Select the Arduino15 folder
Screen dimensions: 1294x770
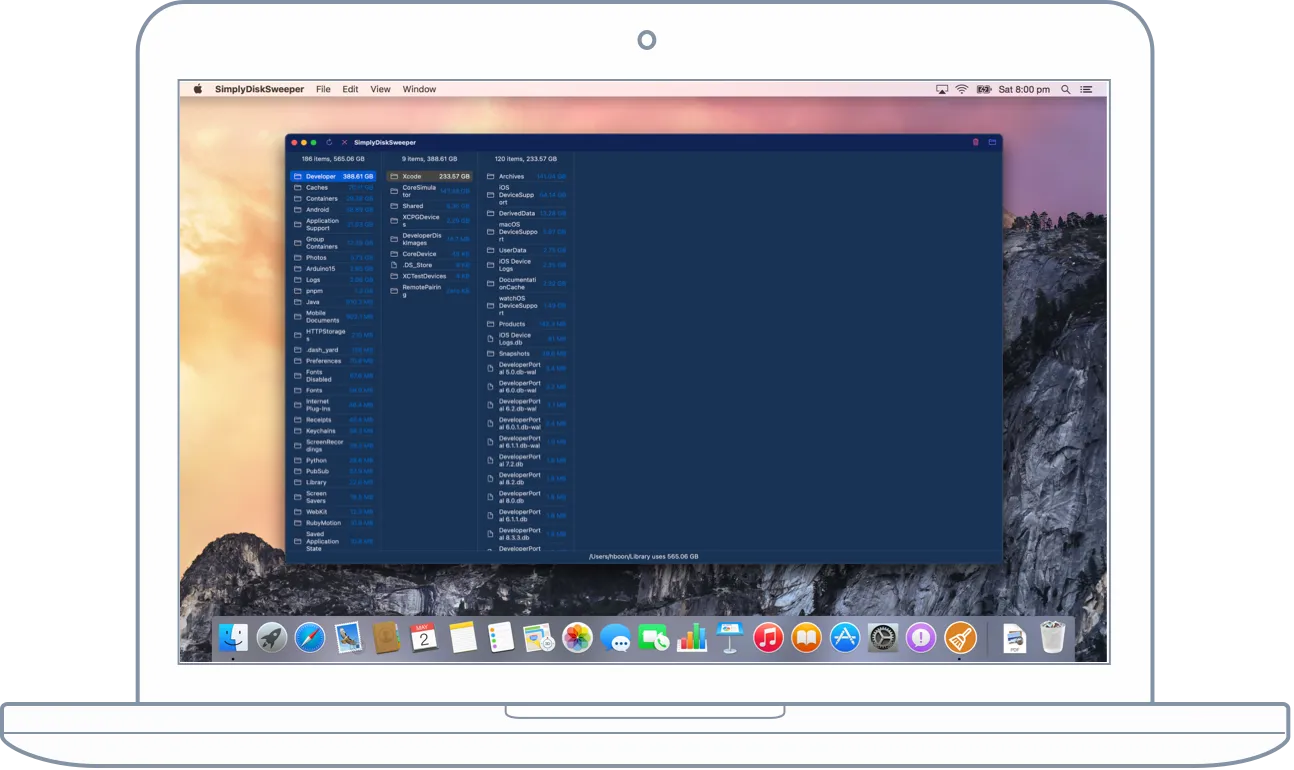tap(333, 269)
